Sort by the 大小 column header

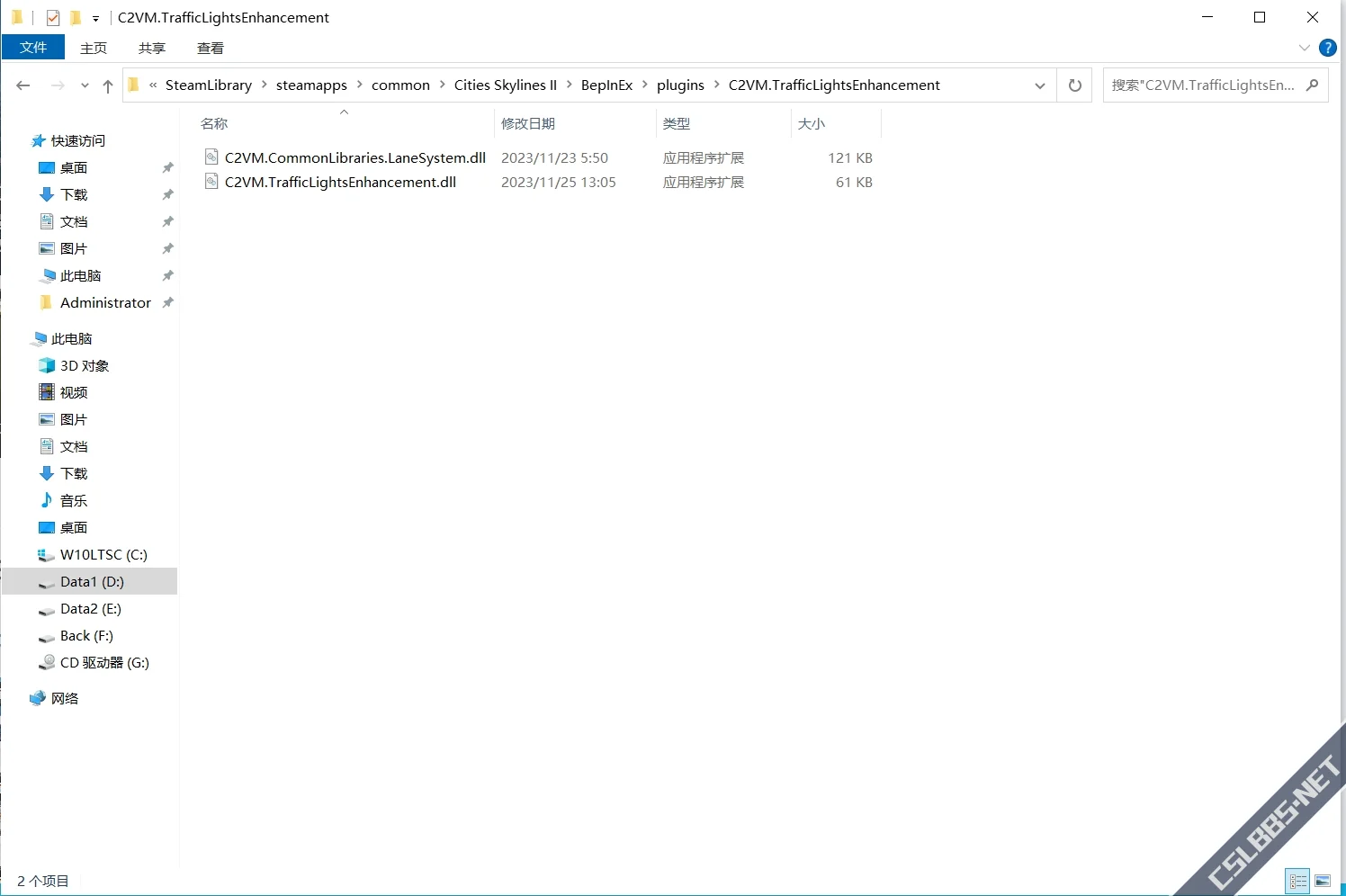click(x=812, y=124)
